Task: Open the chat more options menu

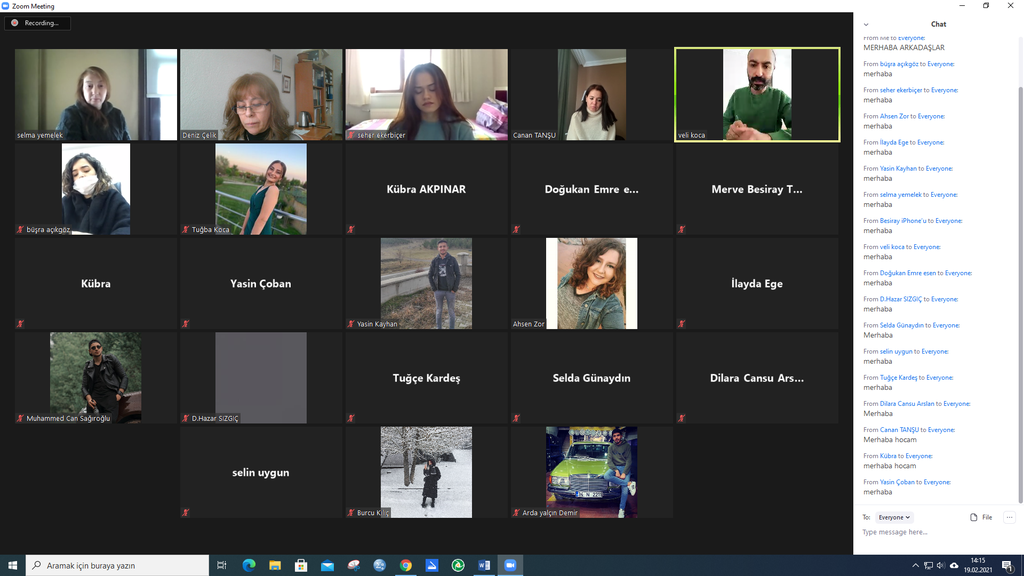Action: tap(1009, 517)
